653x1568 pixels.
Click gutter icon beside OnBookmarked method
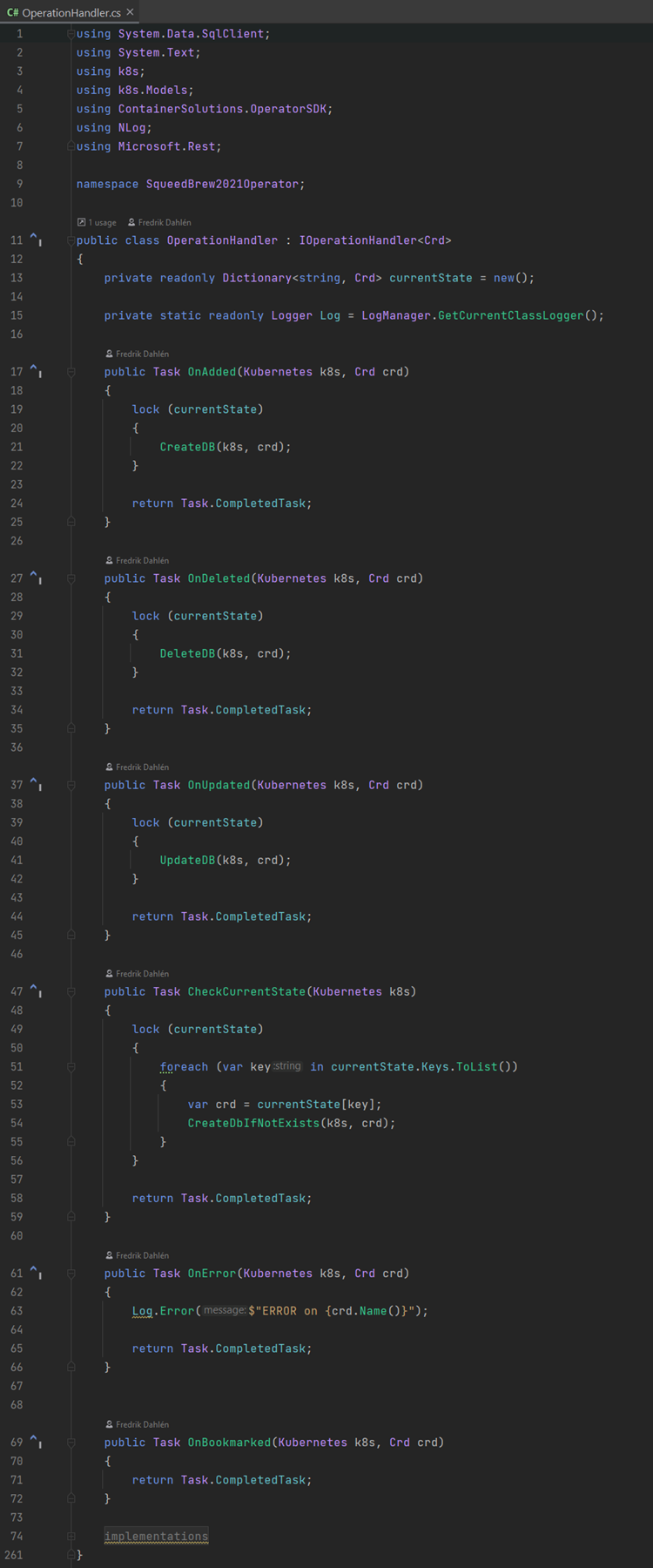pos(36,1441)
